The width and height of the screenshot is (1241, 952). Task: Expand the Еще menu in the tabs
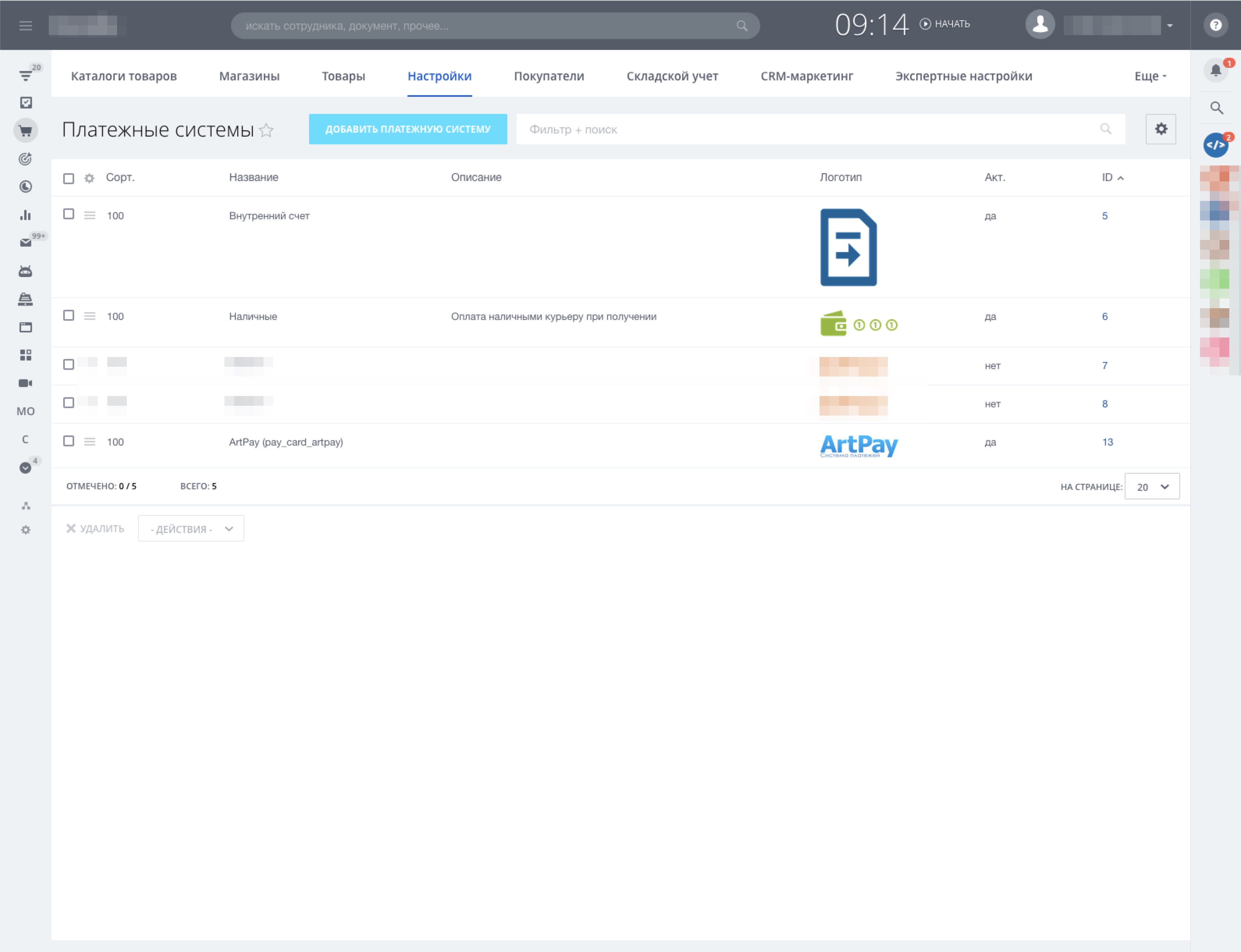coord(1150,76)
